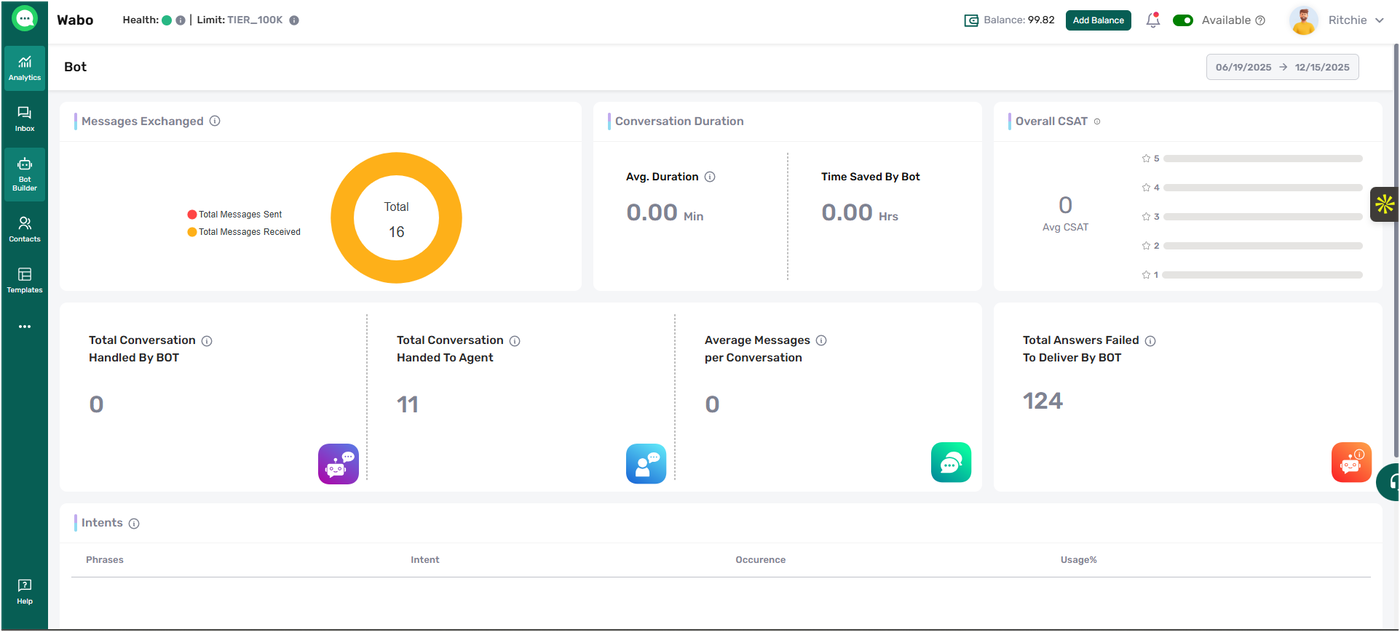Select start date 06/19/2025
This screenshot has width=1400, height=632.
(x=1243, y=67)
